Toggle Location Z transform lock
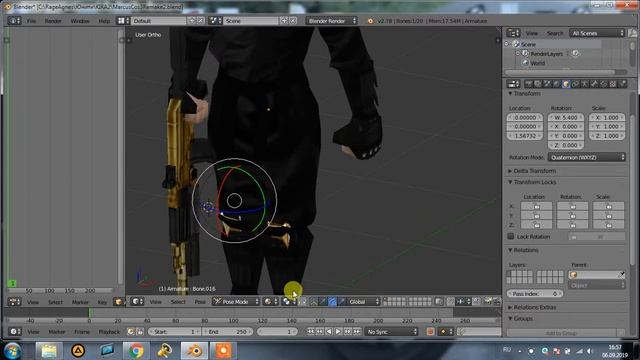Screen dimensions: 640x360 pyautogui.click(x=536, y=225)
